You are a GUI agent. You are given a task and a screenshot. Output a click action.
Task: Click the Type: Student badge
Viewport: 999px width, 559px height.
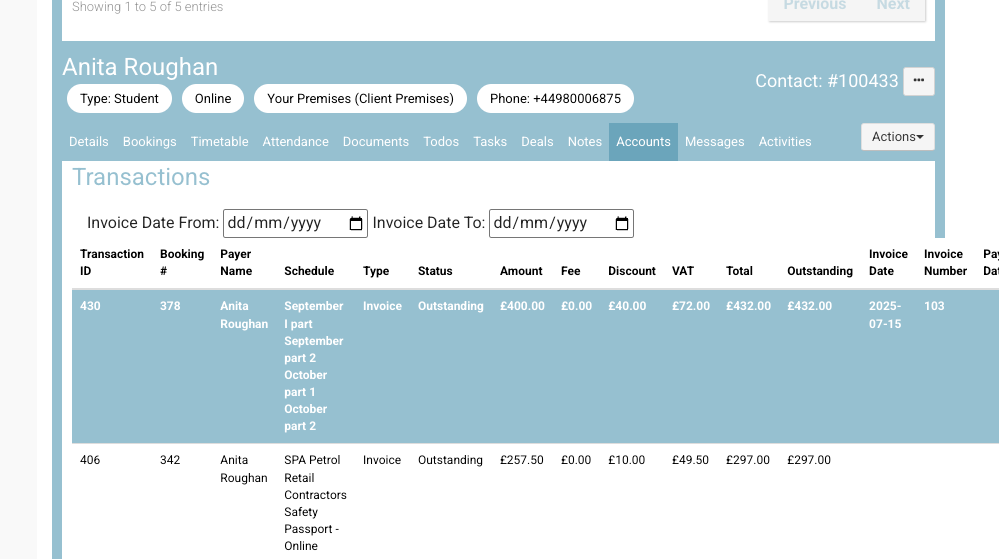point(119,99)
